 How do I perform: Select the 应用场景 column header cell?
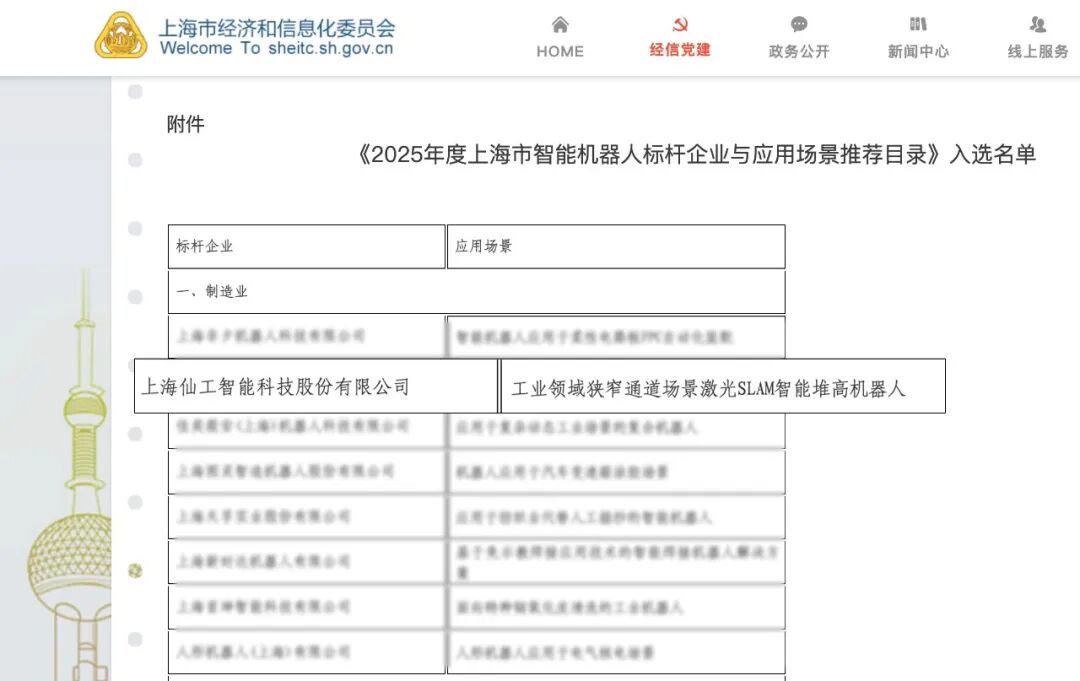point(615,246)
